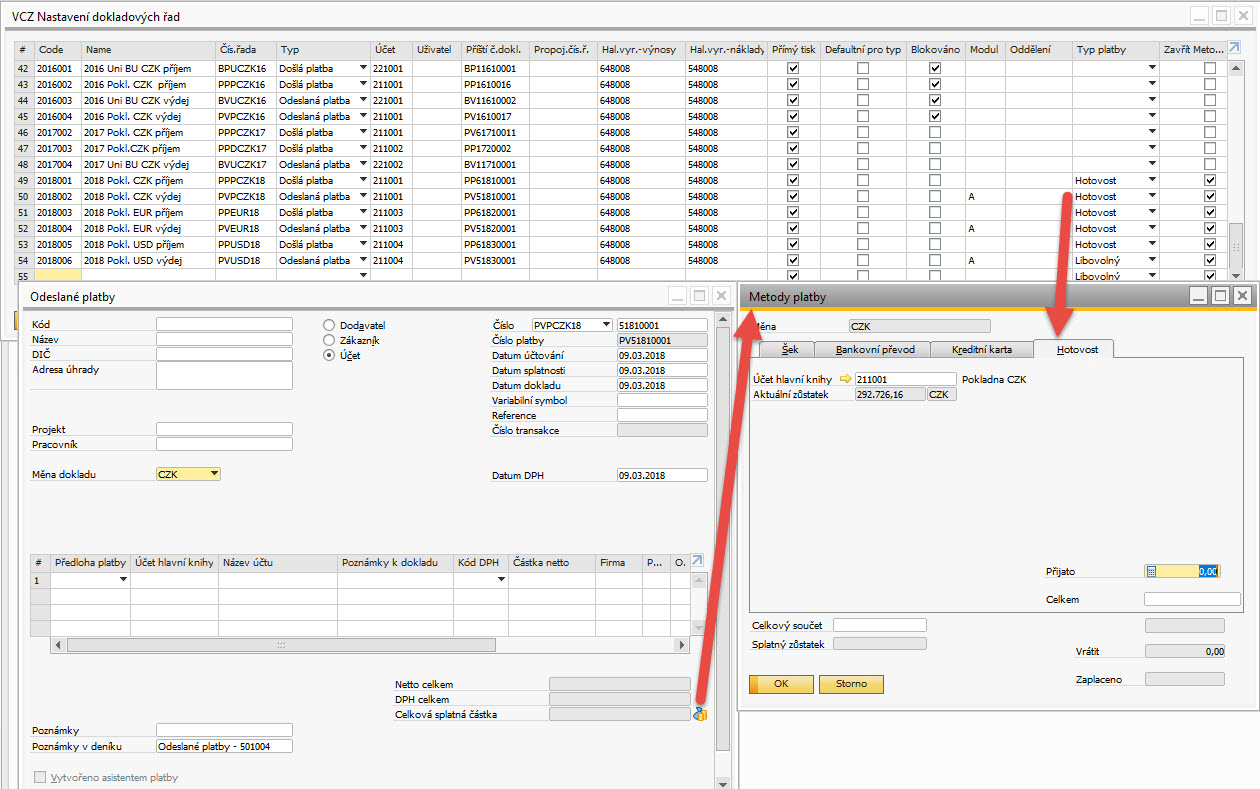The image size is (1260, 789).
Task: Confirm with the OK button
Action: point(781,684)
